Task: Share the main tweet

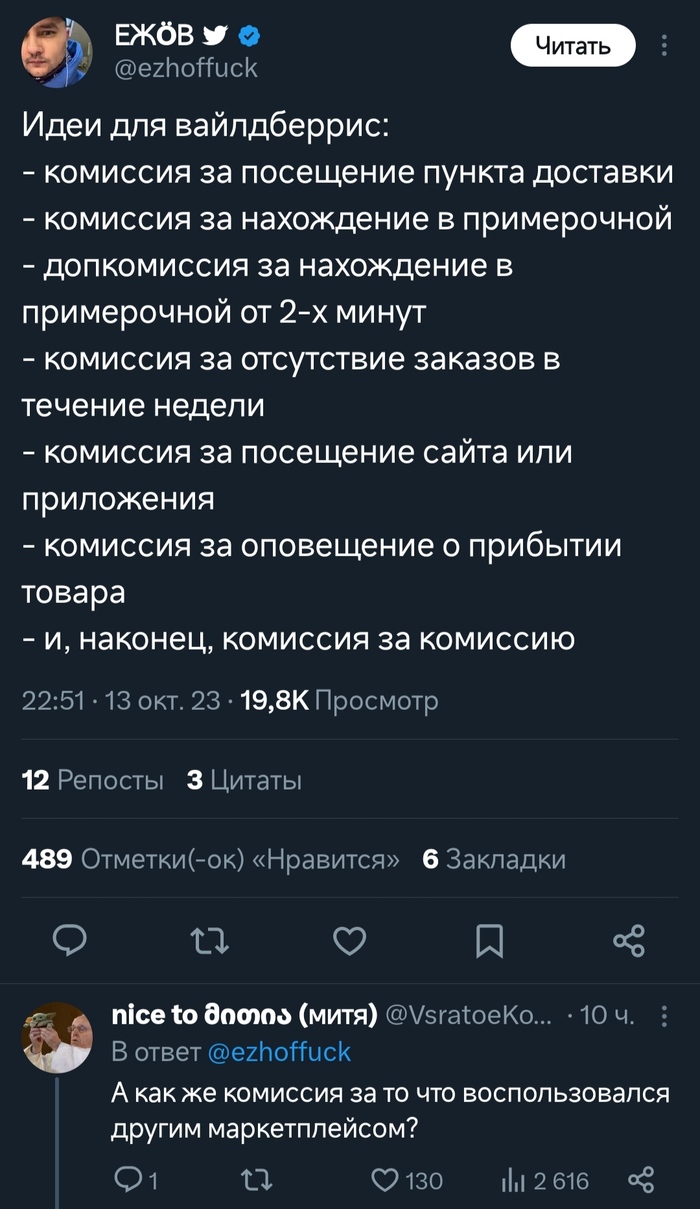Action: click(x=629, y=940)
